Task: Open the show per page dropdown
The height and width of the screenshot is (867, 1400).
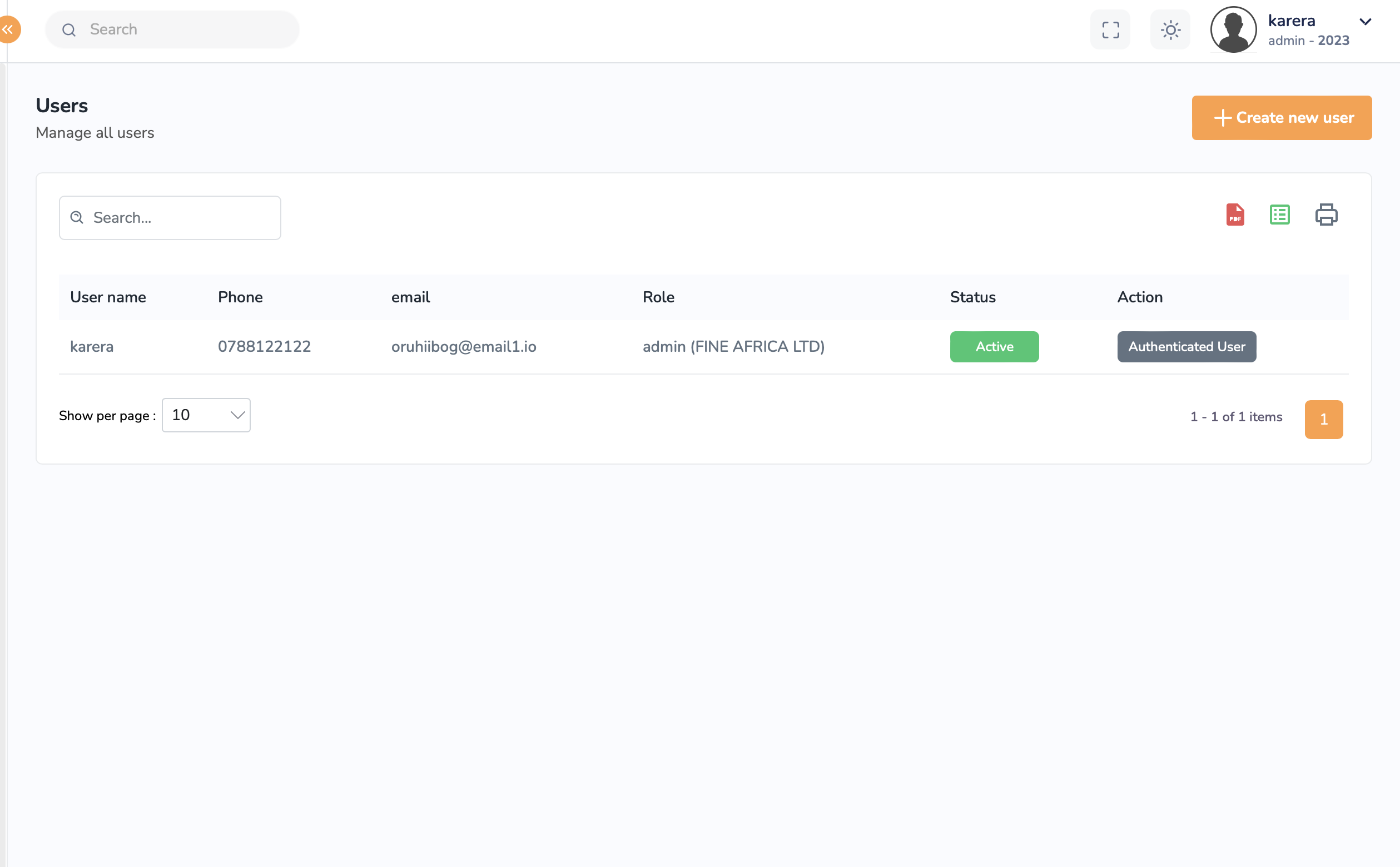Action: tap(206, 415)
